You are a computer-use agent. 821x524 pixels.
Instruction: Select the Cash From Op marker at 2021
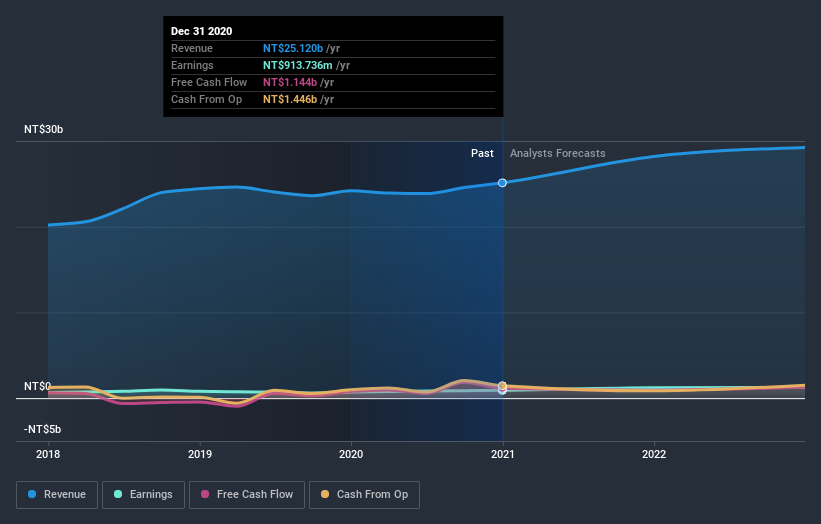coord(502,386)
